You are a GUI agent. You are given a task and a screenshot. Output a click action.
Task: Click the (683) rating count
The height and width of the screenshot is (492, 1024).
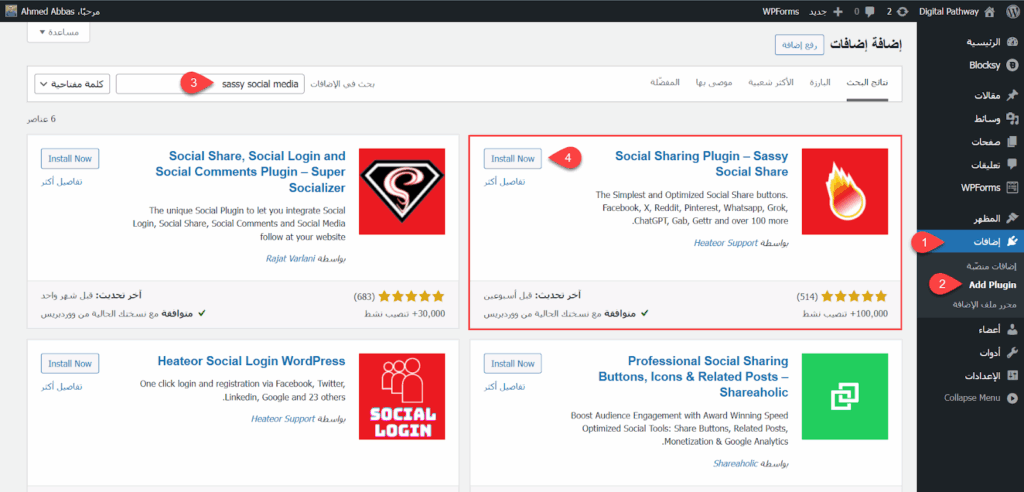click(364, 296)
